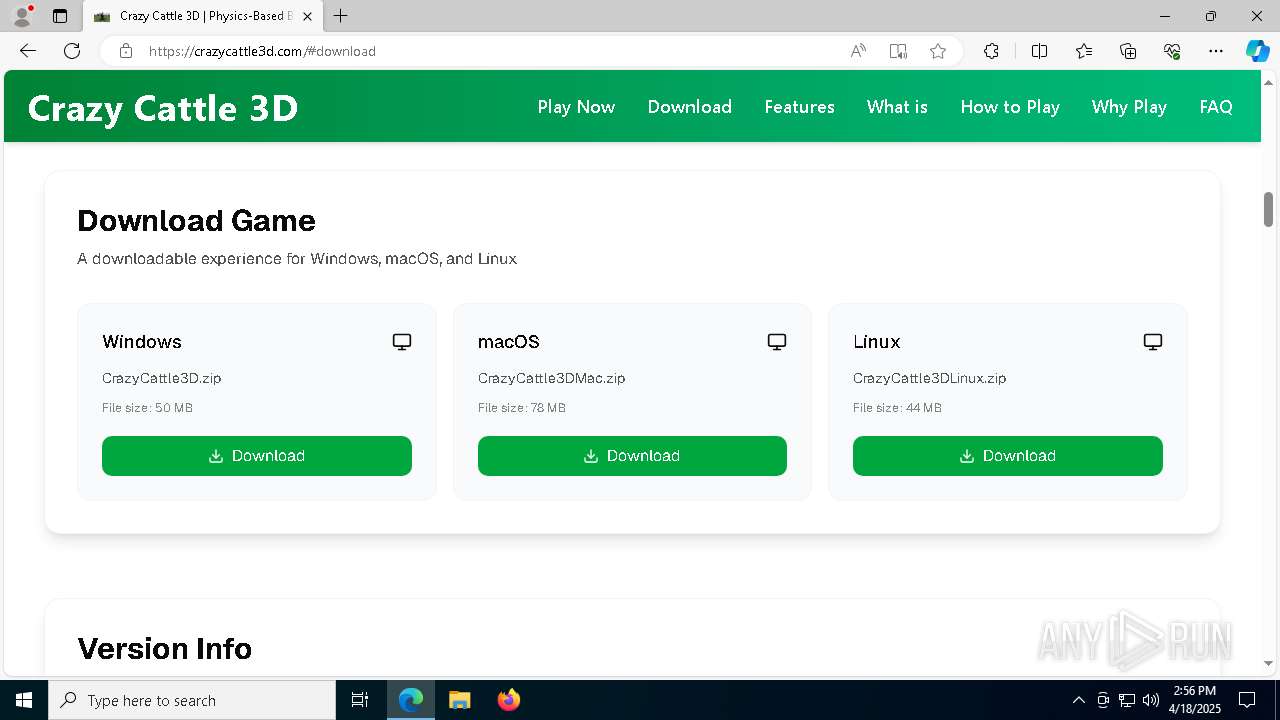The height and width of the screenshot is (720, 1280).
Task: Click the Download Game heading
Action: click(x=196, y=221)
